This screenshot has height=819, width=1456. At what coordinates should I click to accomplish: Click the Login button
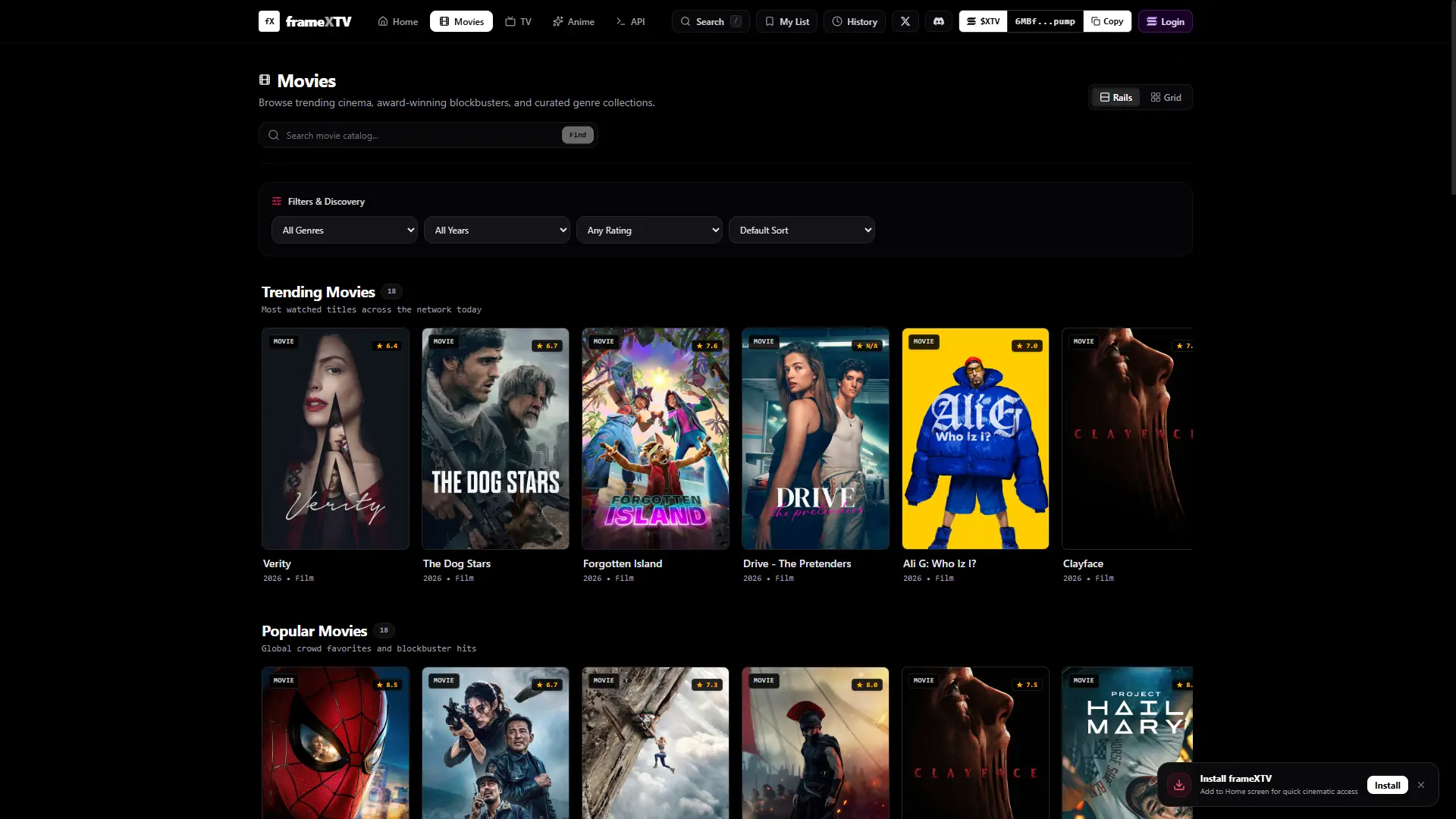pos(1165,21)
